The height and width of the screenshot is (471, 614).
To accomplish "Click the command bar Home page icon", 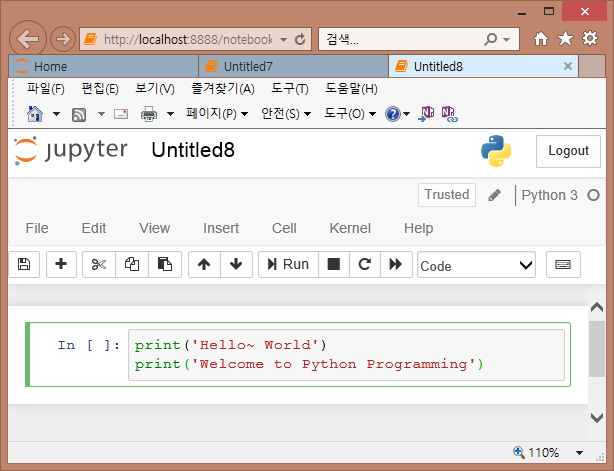I will (x=35, y=114).
